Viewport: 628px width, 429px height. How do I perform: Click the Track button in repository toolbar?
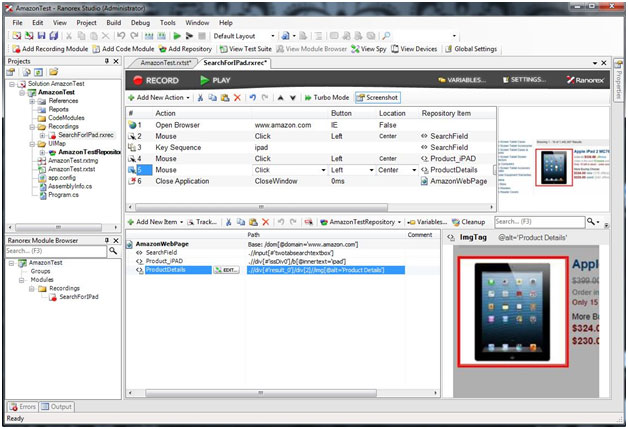click(202, 222)
